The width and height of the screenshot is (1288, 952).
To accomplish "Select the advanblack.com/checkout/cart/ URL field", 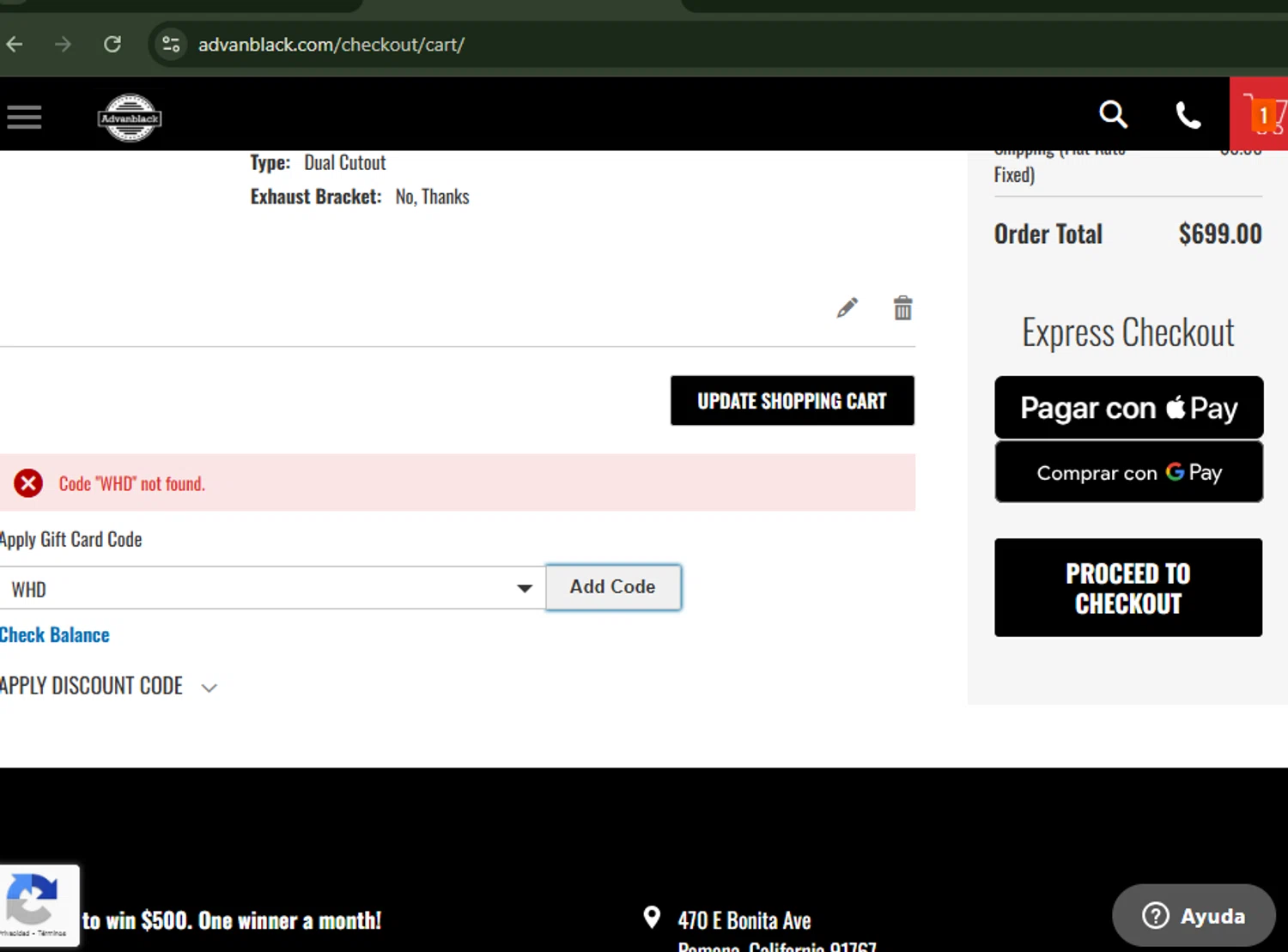I will 331,45.
